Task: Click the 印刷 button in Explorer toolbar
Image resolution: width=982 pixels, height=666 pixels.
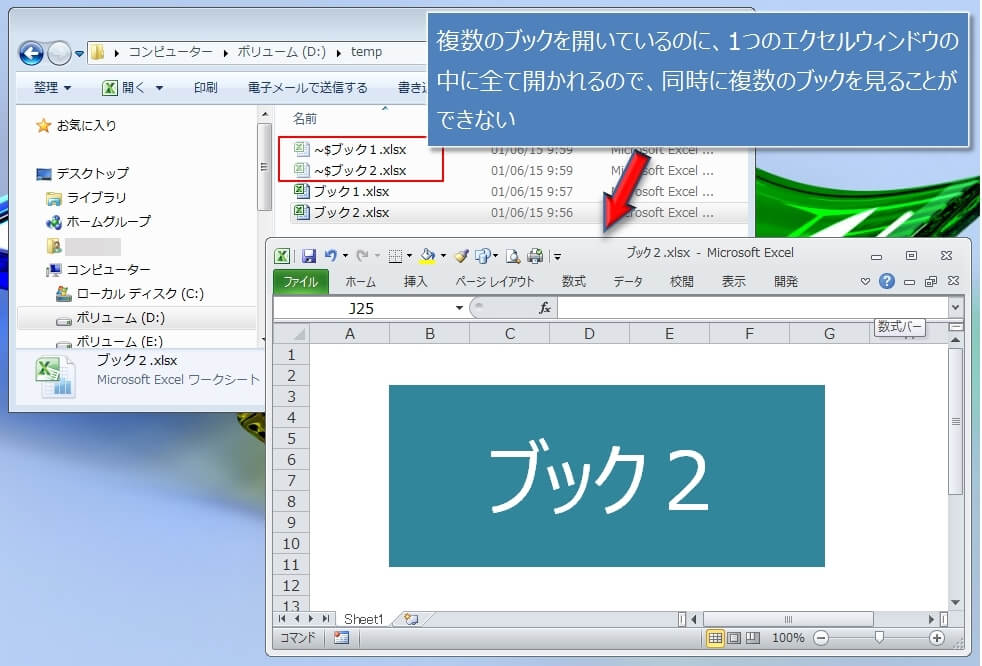Action: click(204, 87)
